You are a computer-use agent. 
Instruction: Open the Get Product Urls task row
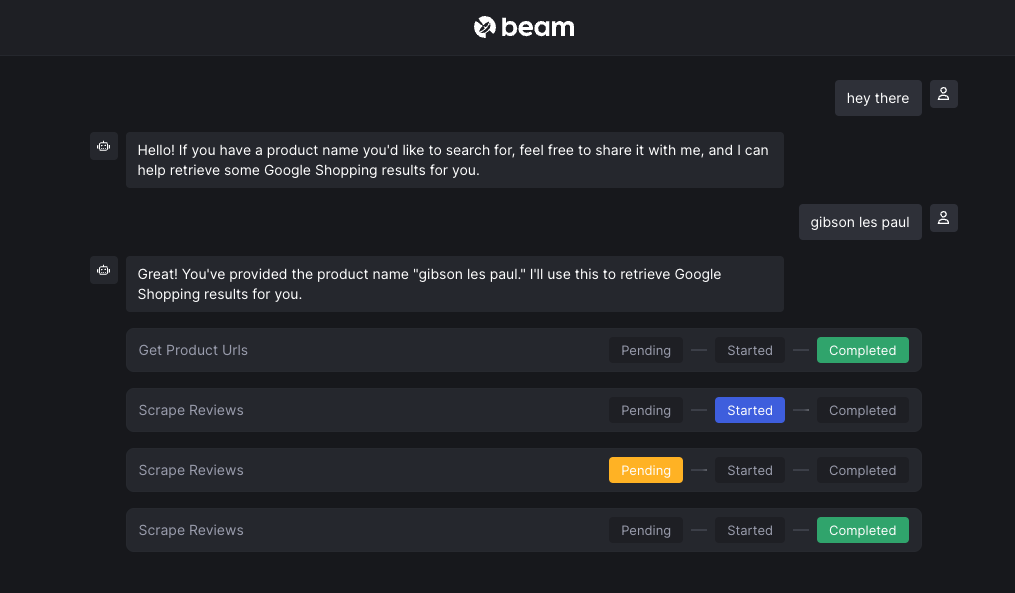(524, 350)
